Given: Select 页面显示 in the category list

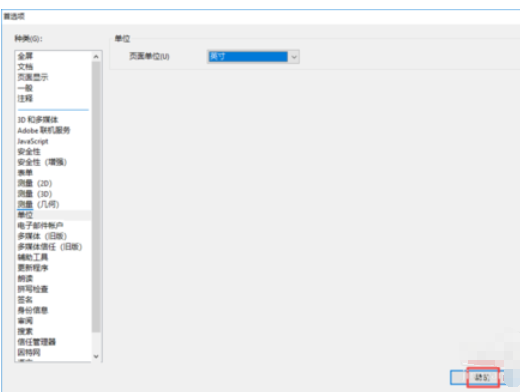Looking at the screenshot, I should [x=33, y=77].
